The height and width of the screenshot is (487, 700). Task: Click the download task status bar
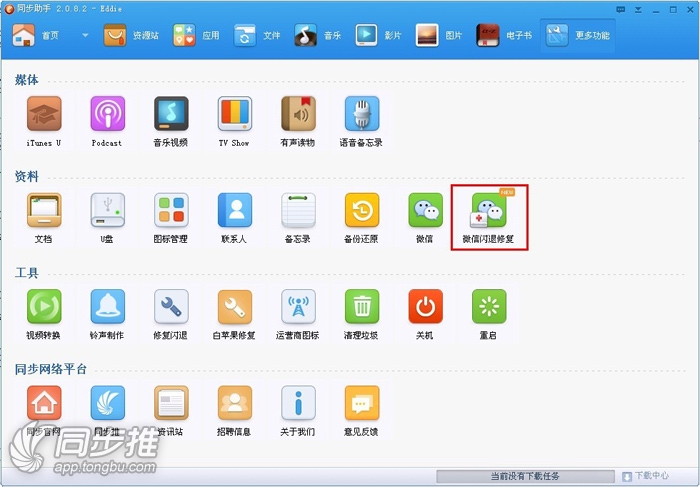coord(525,476)
